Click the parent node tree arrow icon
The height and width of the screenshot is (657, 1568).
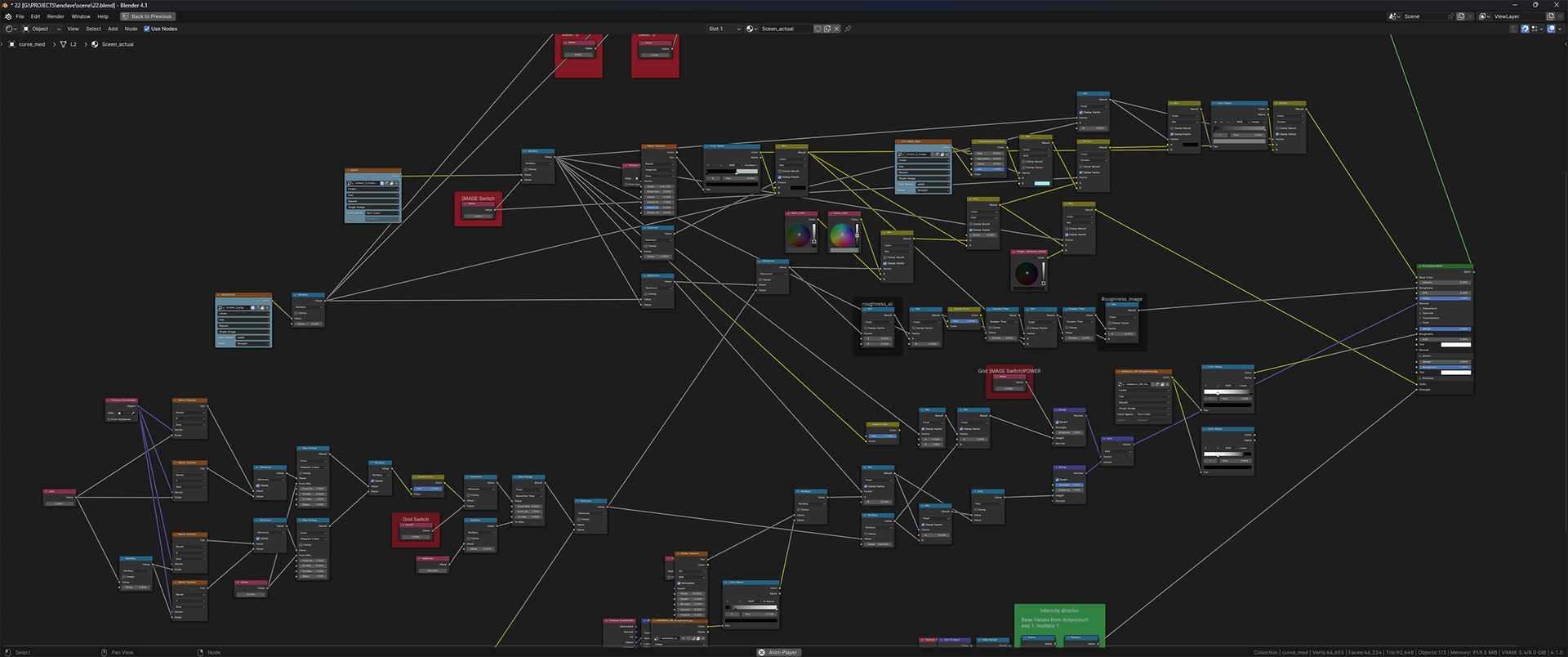pyautogui.click(x=1513, y=29)
